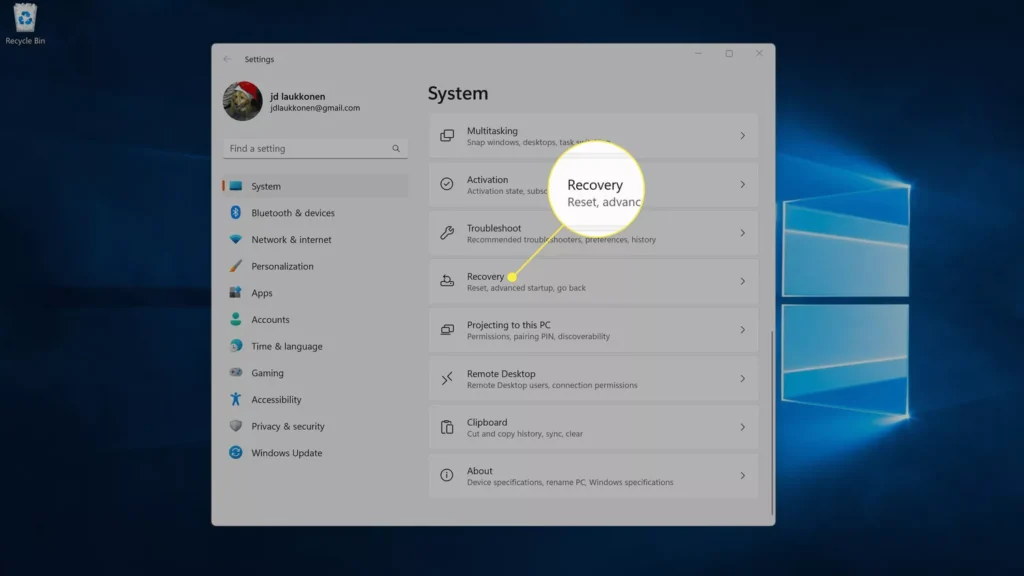Click the Troubleshoot wrench icon
The image size is (1024, 576).
click(x=447, y=232)
